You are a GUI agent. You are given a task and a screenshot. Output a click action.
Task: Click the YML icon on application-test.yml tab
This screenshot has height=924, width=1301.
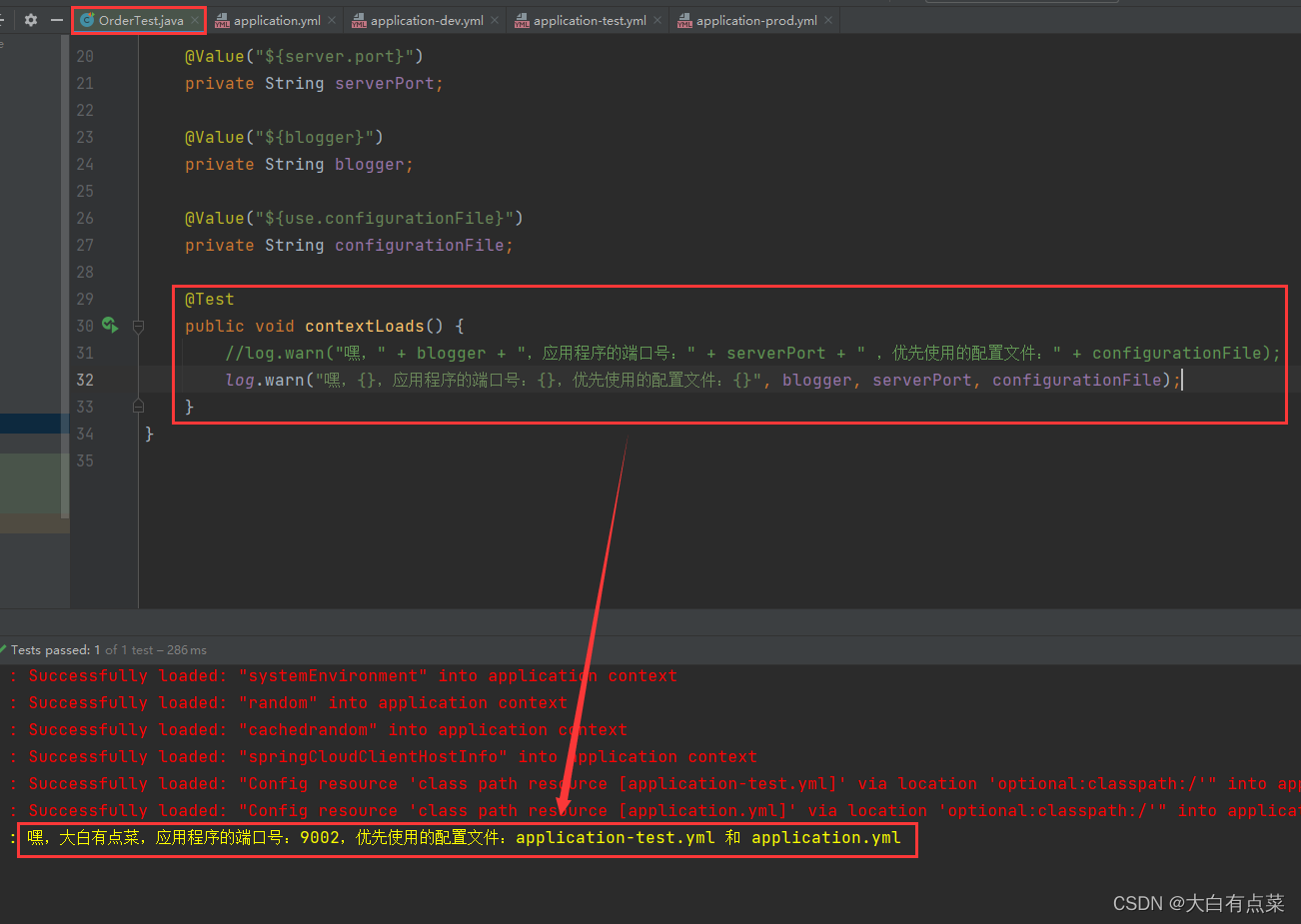point(522,21)
